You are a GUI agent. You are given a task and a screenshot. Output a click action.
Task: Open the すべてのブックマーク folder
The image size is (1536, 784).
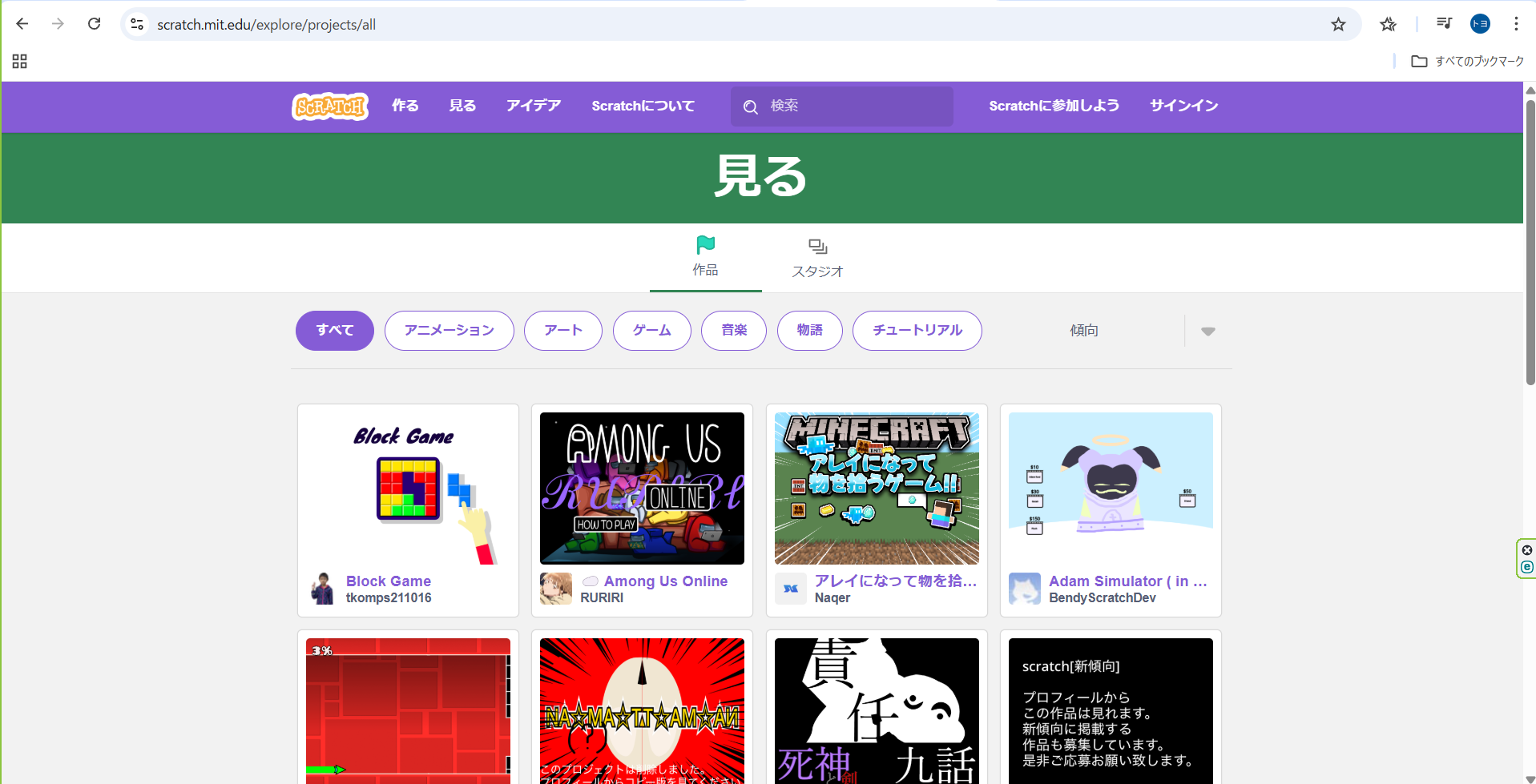[1467, 62]
